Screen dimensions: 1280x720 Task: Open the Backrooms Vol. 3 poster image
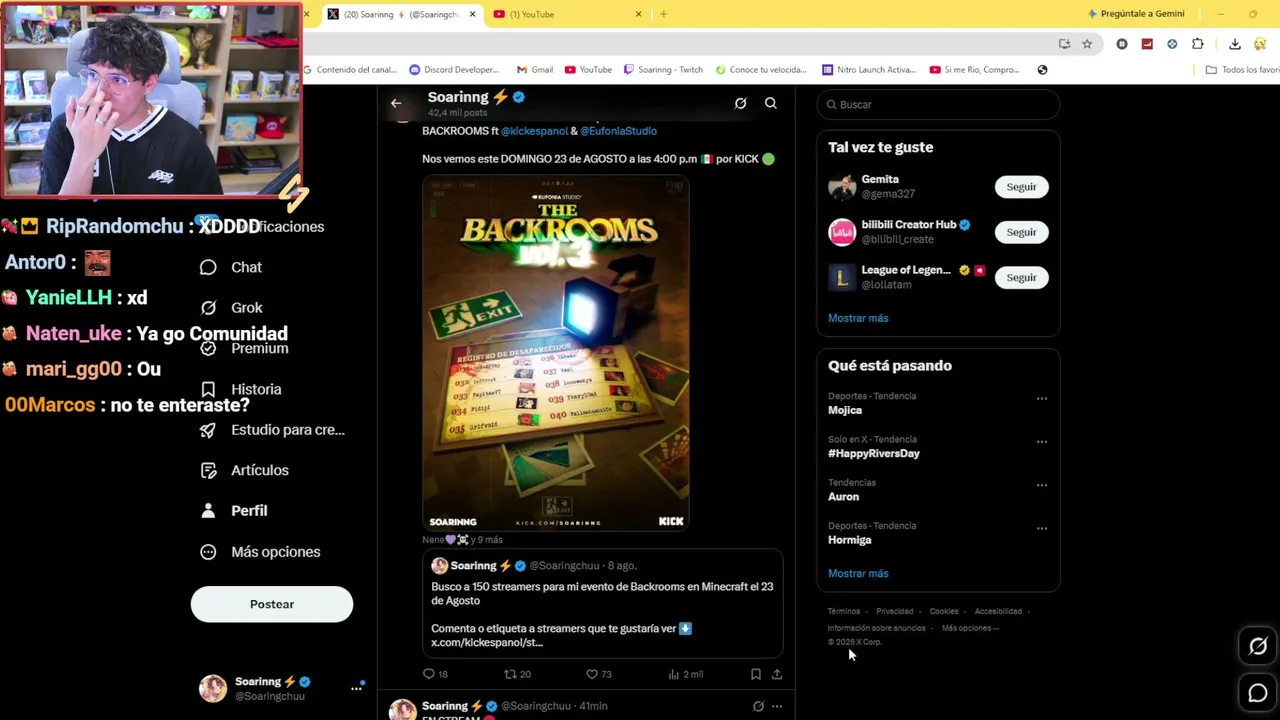[556, 353]
